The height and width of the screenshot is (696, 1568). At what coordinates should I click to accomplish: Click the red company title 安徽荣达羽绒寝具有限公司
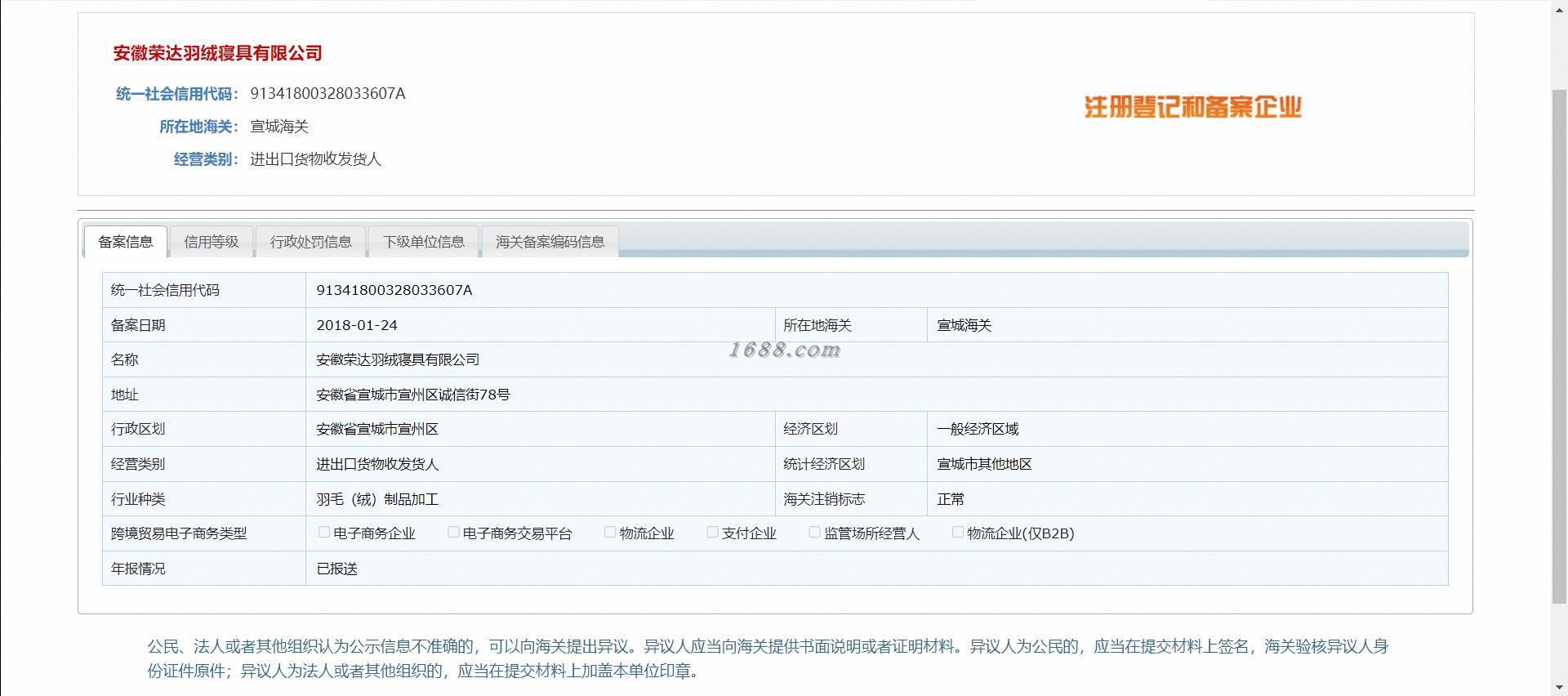217,53
